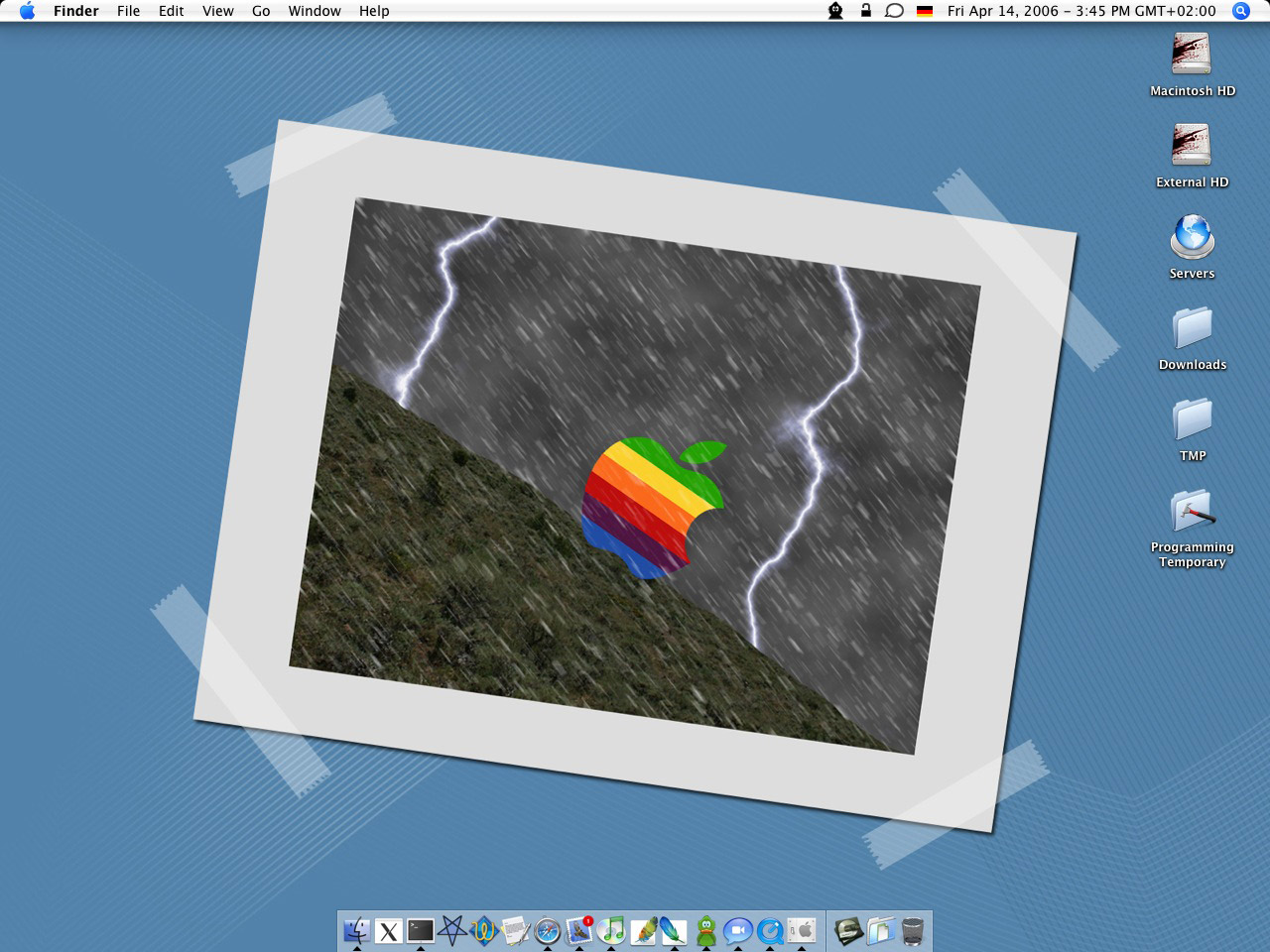
Task: Open the colorful feather app in Dock
Action: 643,930
